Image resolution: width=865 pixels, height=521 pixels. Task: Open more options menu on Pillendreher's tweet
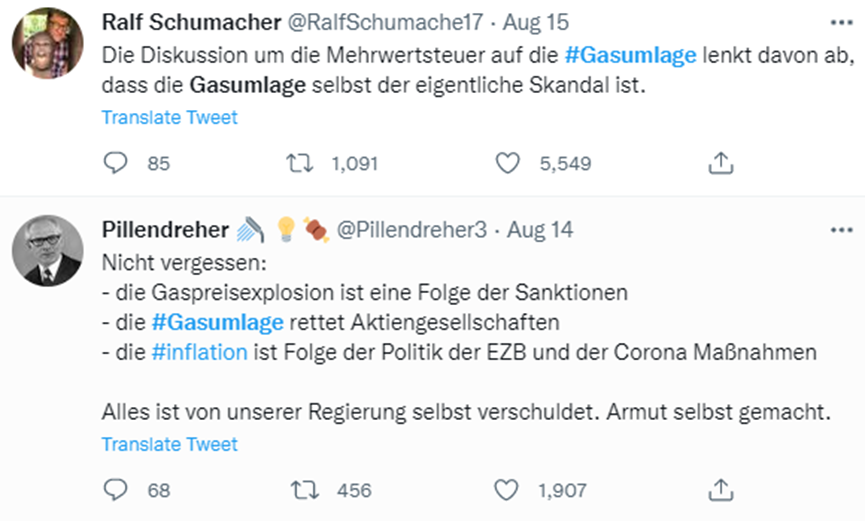coord(840,230)
